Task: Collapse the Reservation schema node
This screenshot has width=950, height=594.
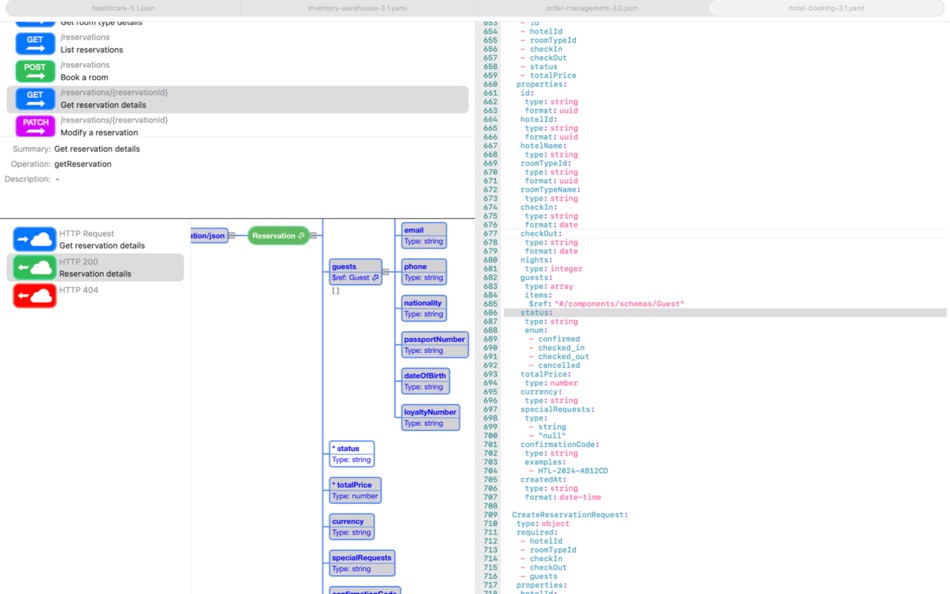Action: click(314, 236)
